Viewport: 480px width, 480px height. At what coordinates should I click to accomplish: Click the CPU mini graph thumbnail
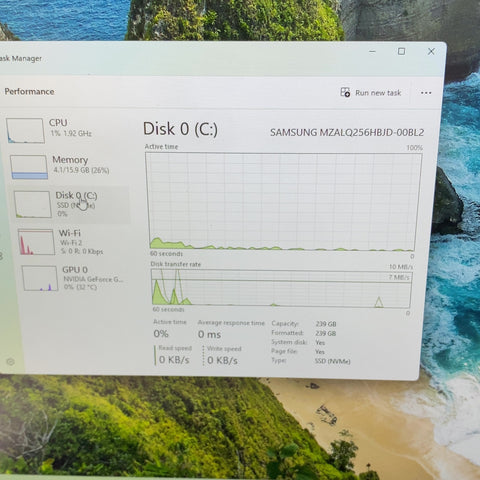tap(25, 131)
